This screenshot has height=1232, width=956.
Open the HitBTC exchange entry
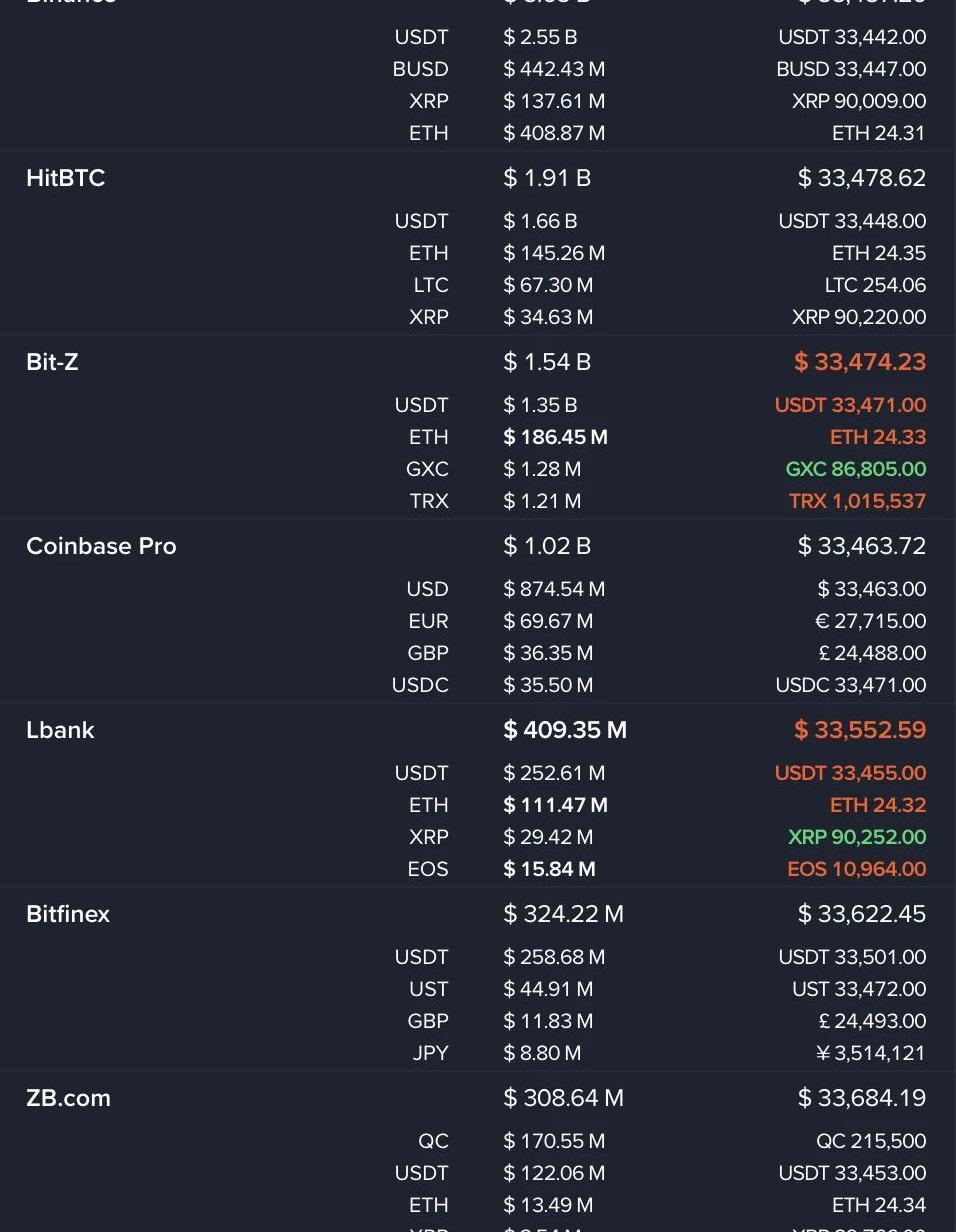pyautogui.click(x=66, y=178)
